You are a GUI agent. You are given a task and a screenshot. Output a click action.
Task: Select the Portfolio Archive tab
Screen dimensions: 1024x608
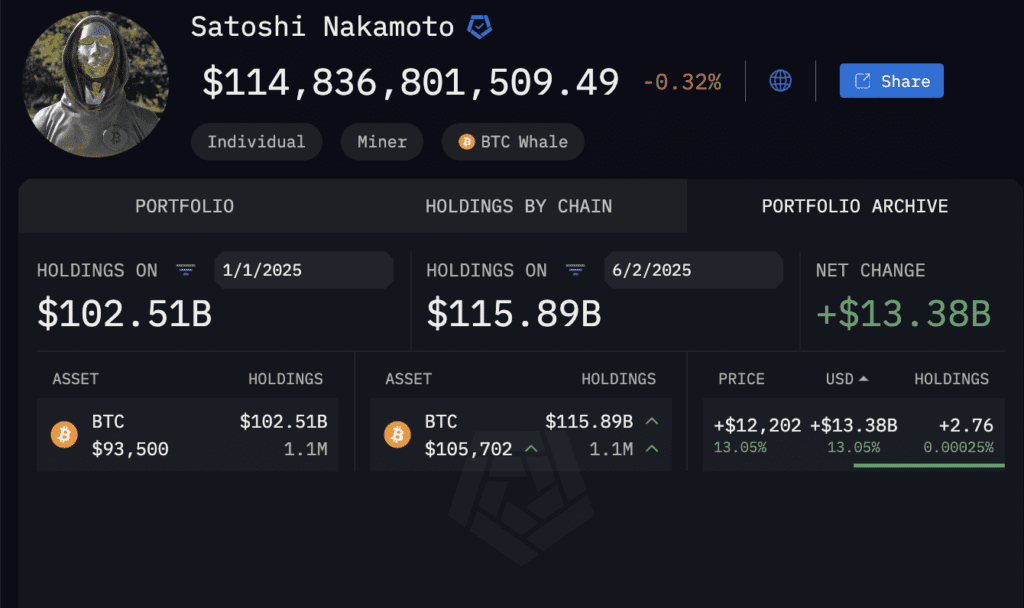[x=854, y=207]
